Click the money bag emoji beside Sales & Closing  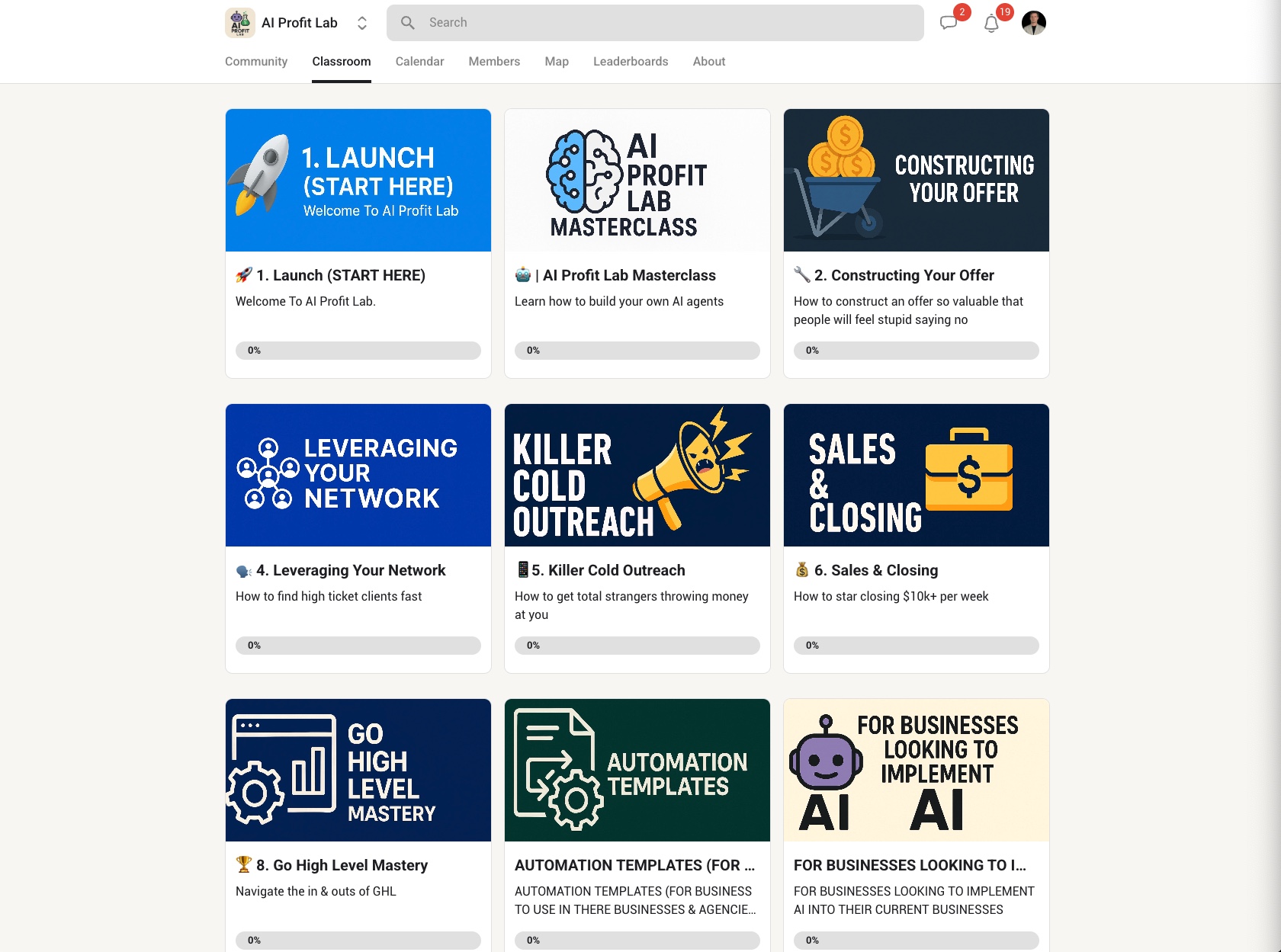click(802, 570)
